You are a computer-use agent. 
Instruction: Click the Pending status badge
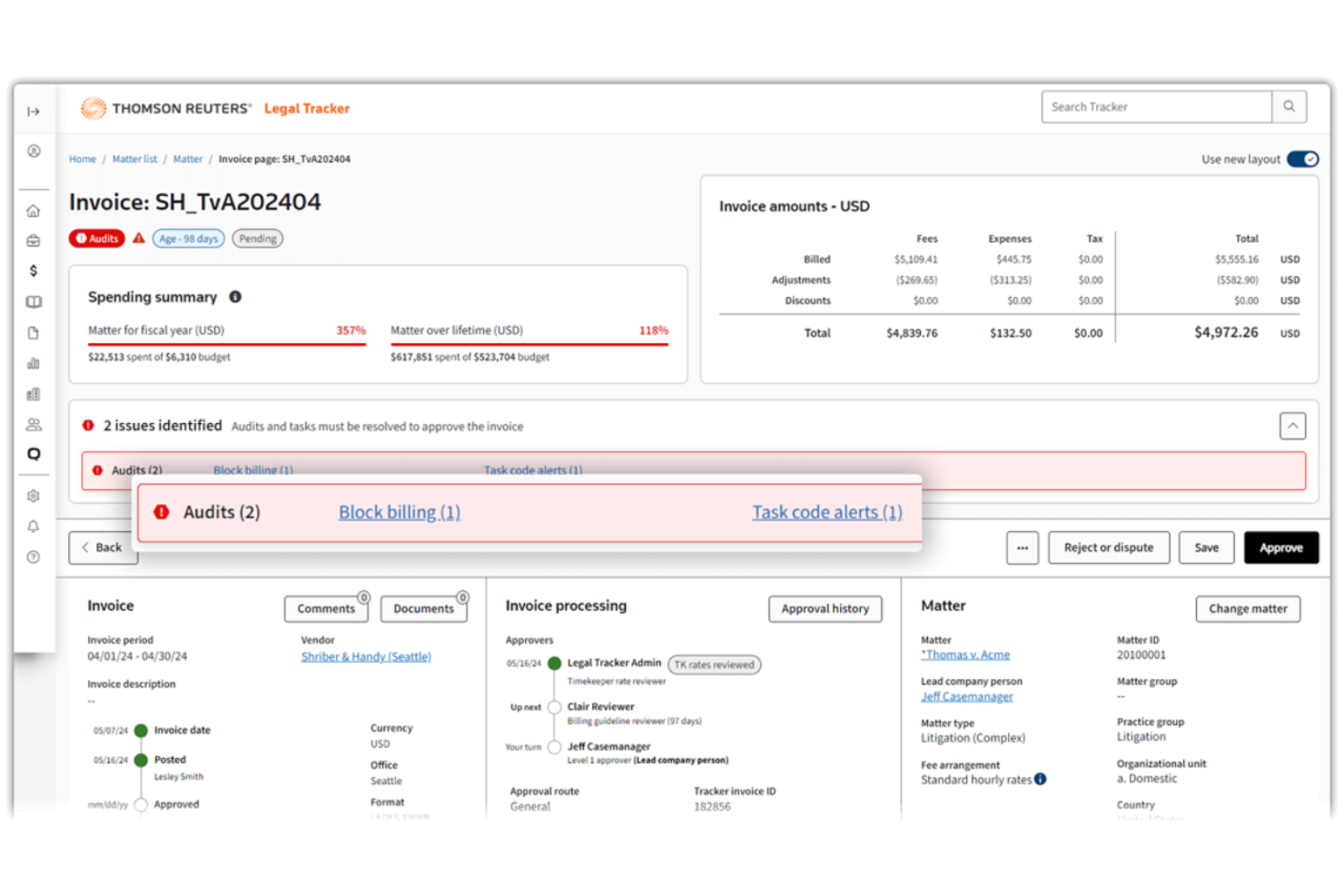[x=258, y=239]
